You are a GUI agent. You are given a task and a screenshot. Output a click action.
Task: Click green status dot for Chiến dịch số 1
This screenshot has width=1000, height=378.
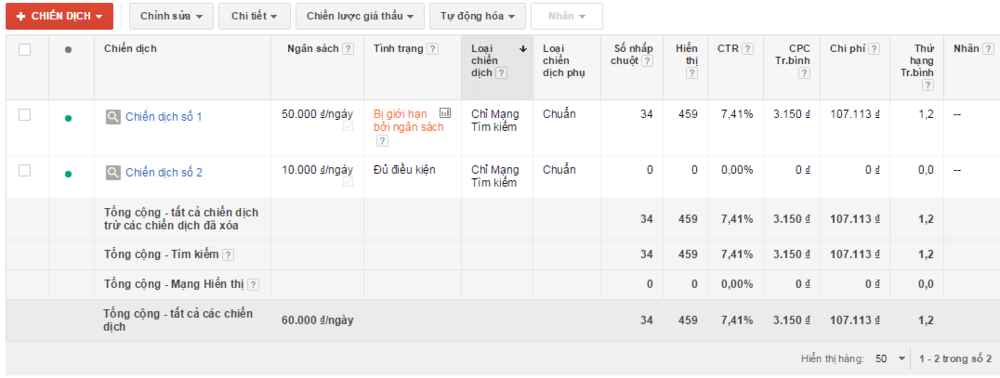[x=68, y=118]
